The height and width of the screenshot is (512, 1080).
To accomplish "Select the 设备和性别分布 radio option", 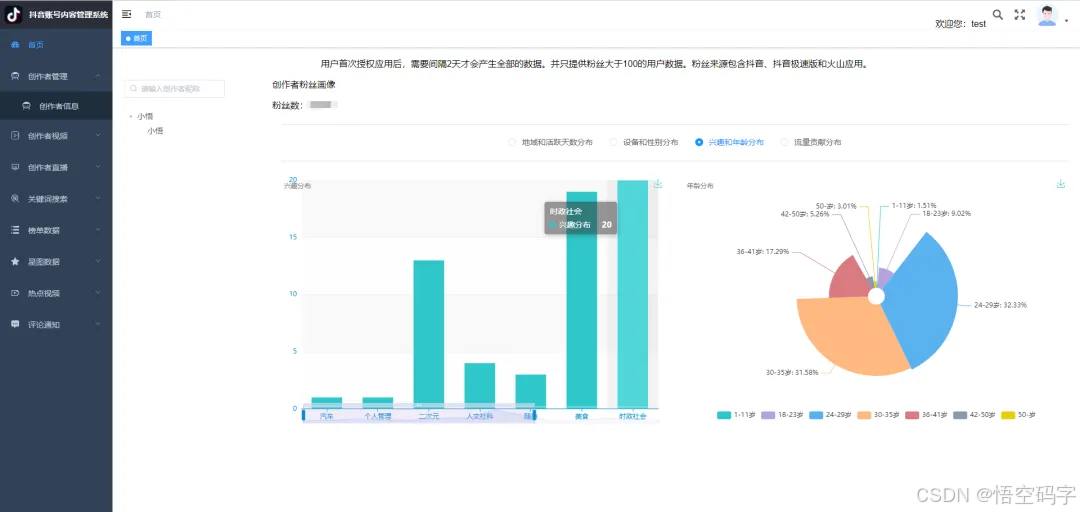I will pos(614,142).
